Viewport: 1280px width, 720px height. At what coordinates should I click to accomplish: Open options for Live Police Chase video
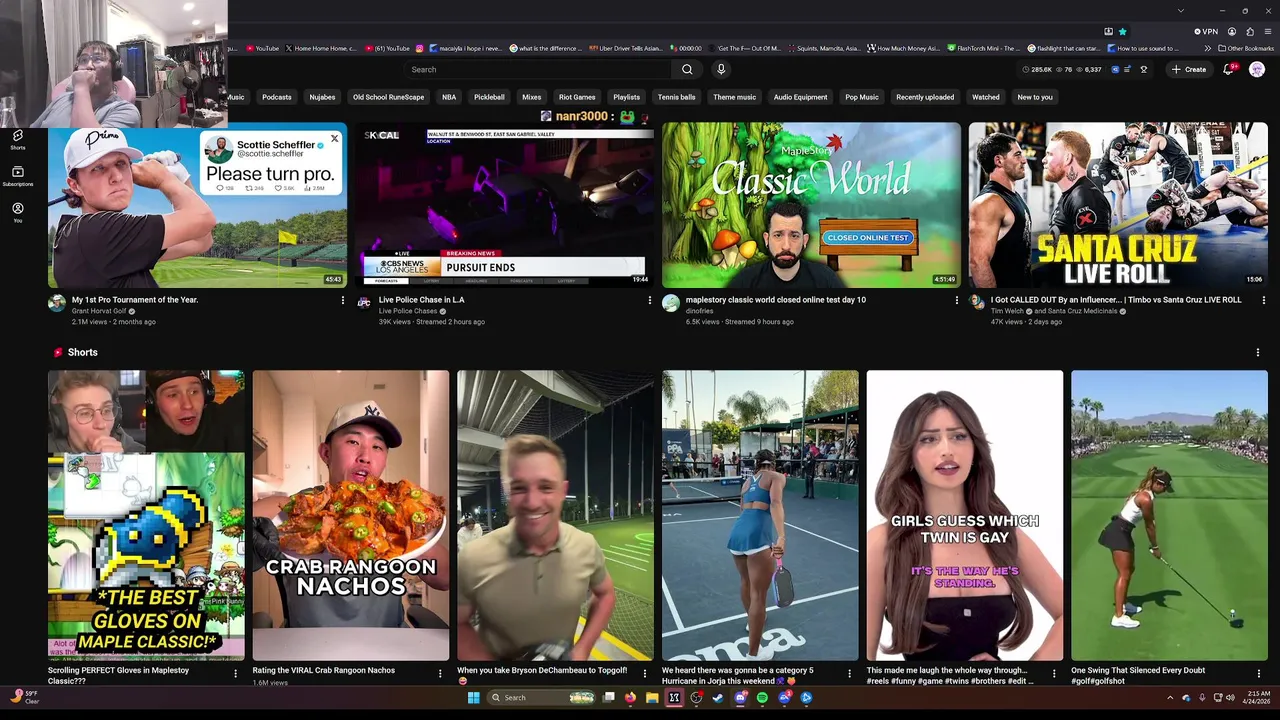point(650,300)
